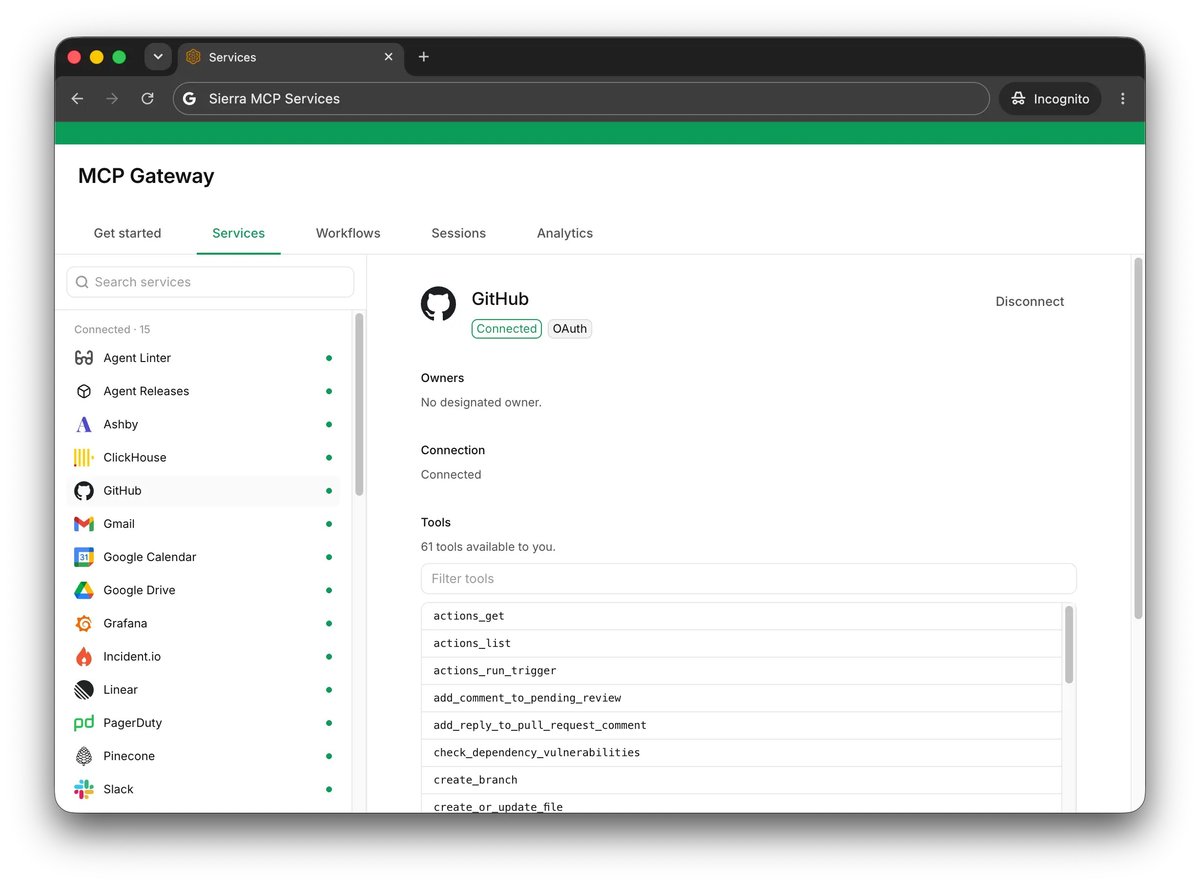The height and width of the screenshot is (885, 1200).
Task: Click the Pinecone logo icon
Action: point(84,756)
